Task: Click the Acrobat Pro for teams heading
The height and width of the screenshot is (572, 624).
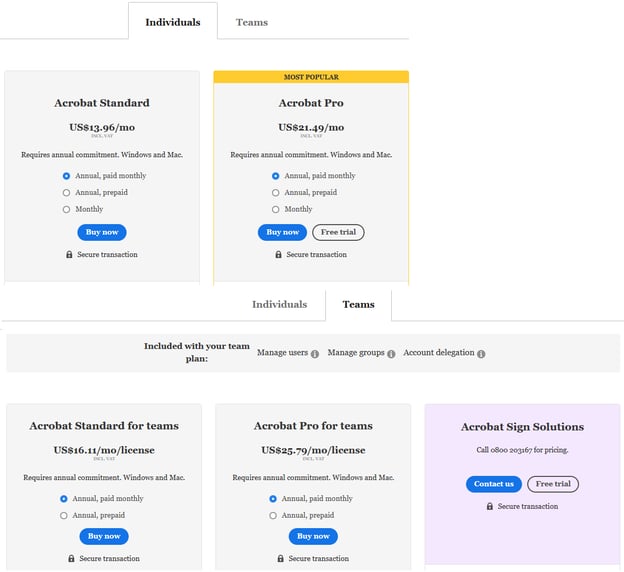Action: [x=313, y=426]
